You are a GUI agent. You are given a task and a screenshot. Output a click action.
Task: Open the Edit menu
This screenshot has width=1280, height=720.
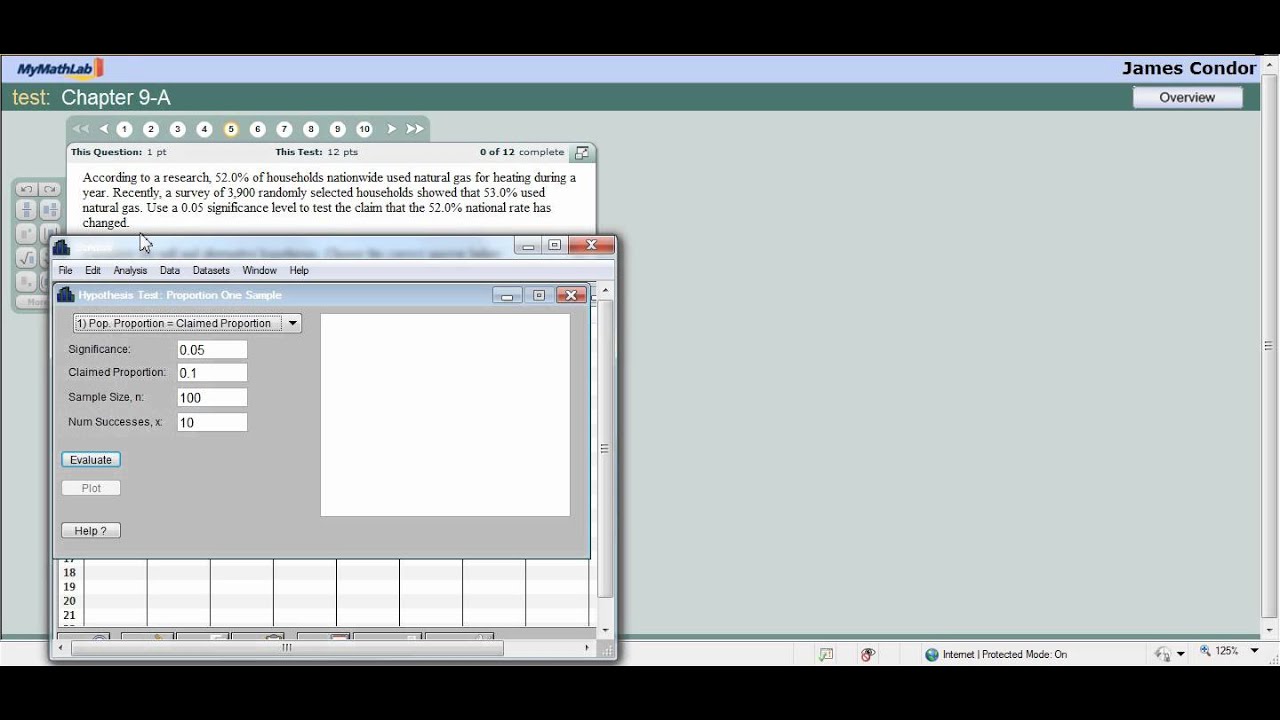point(93,270)
